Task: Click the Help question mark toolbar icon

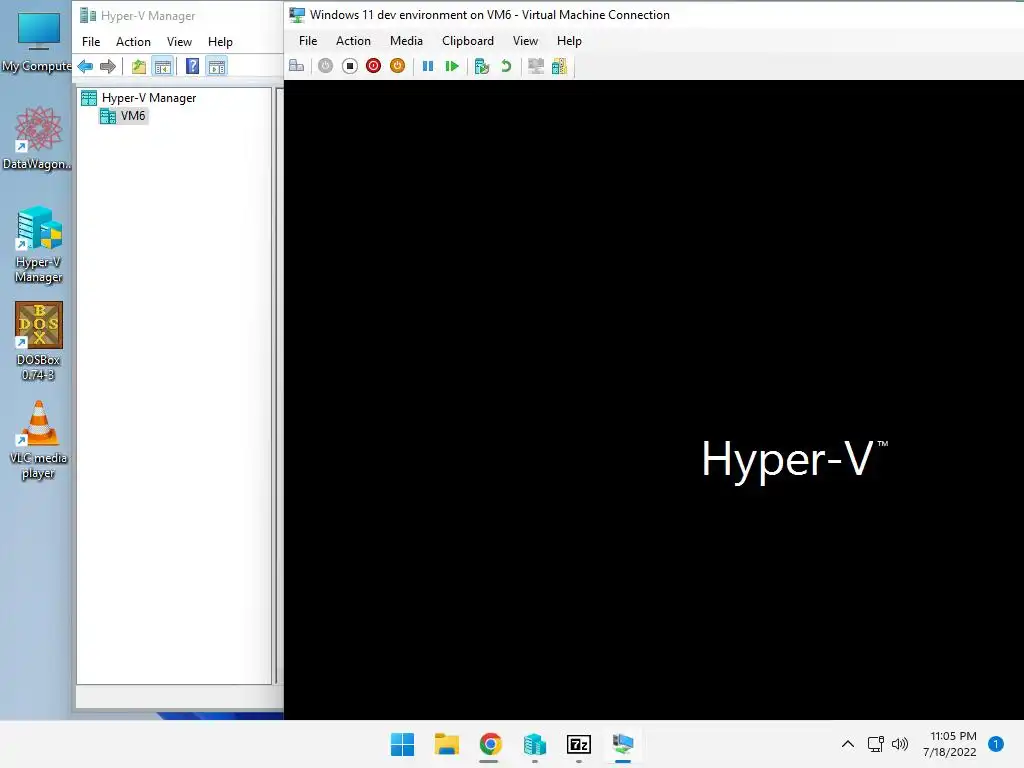Action: point(192,66)
